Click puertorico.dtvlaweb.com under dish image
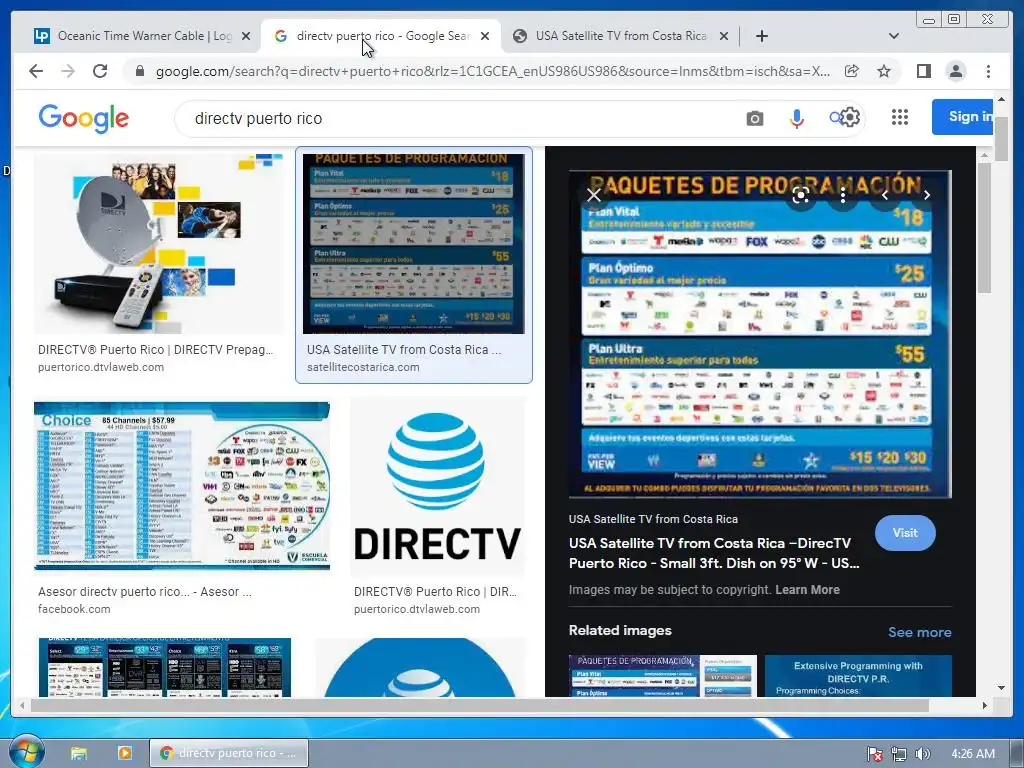 [101, 367]
